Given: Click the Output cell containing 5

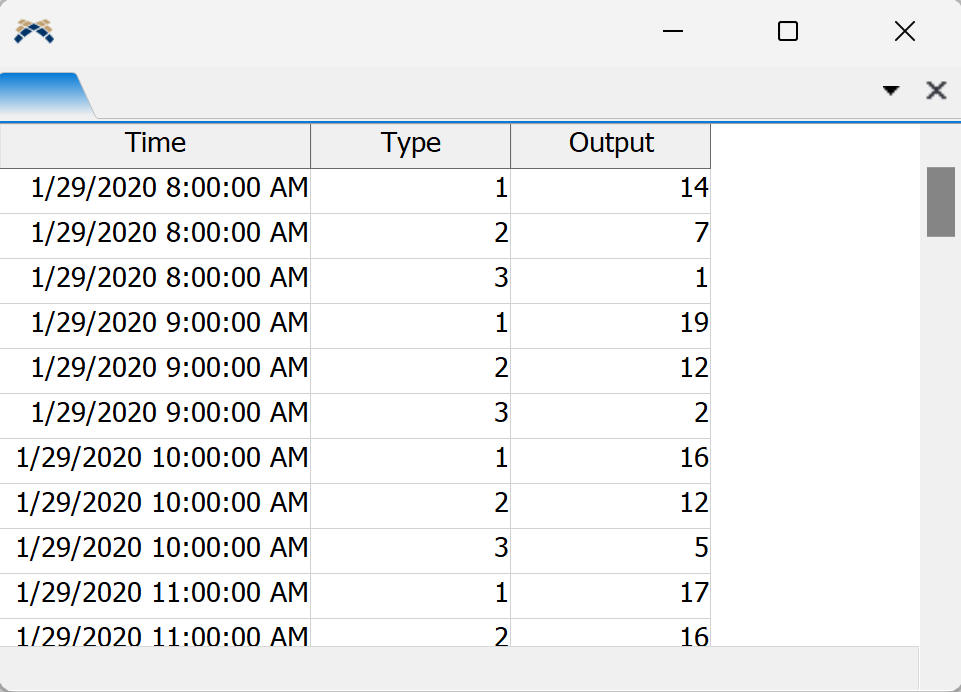Looking at the screenshot, I should (x=610, y=548).
